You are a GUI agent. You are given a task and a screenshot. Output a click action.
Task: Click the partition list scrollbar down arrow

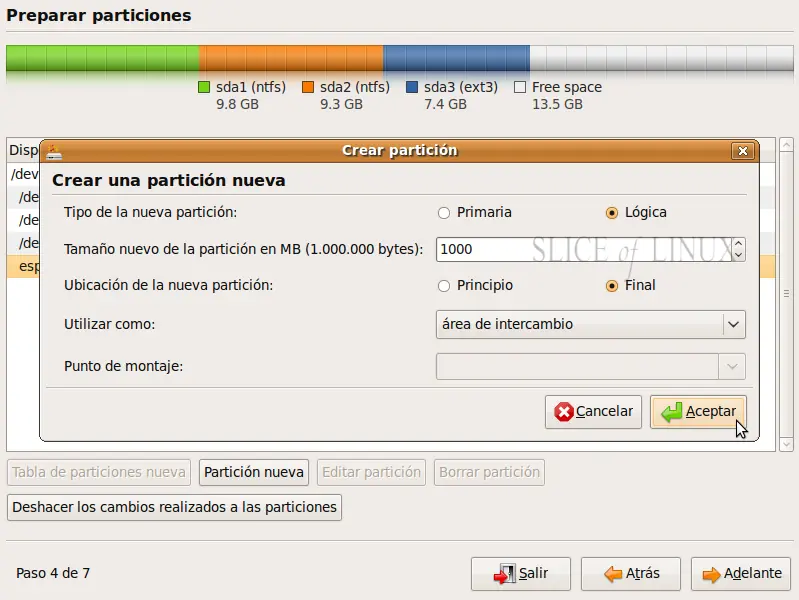pos(786,445)
